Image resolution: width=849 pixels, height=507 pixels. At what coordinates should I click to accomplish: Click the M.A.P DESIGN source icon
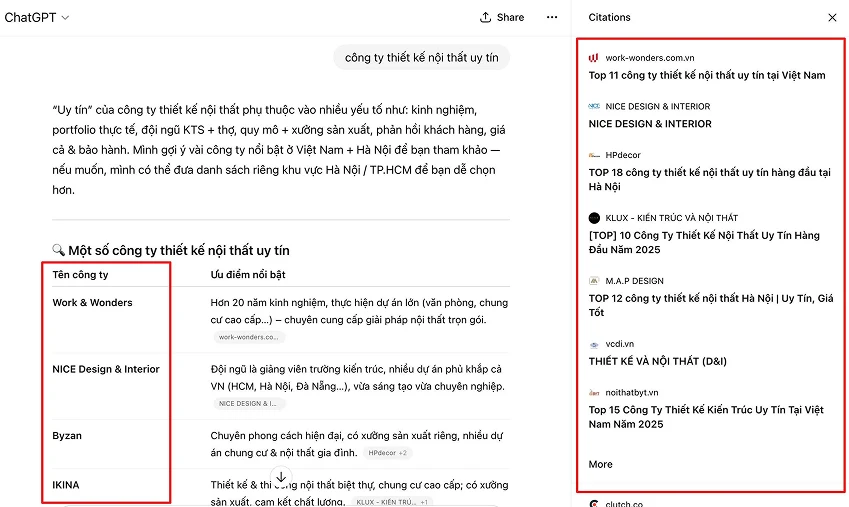[594, 281]
